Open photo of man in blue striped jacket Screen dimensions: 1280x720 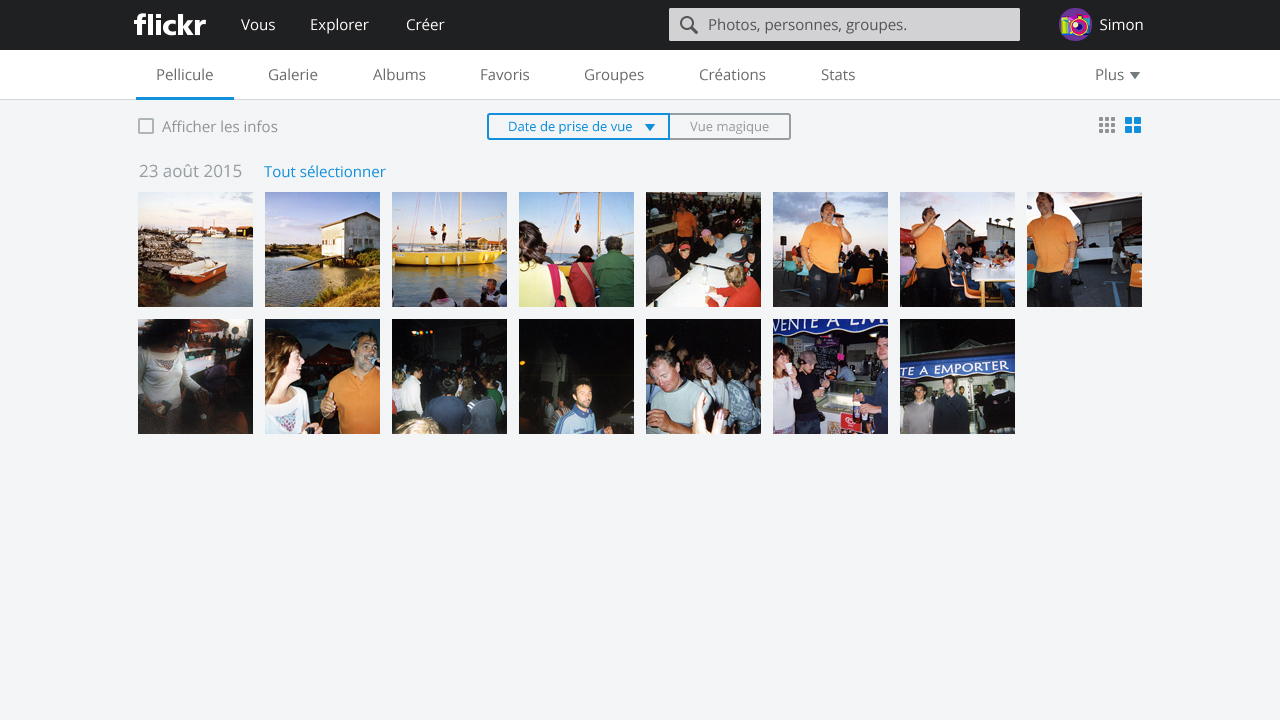point(576,376)
